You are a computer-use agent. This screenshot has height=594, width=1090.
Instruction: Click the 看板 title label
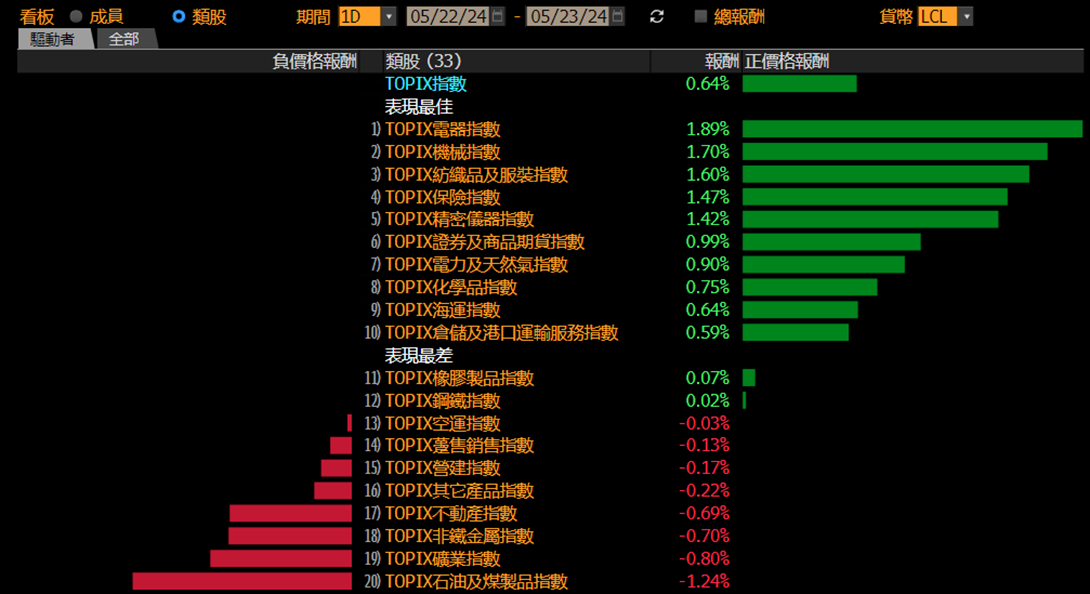point(36,17)
